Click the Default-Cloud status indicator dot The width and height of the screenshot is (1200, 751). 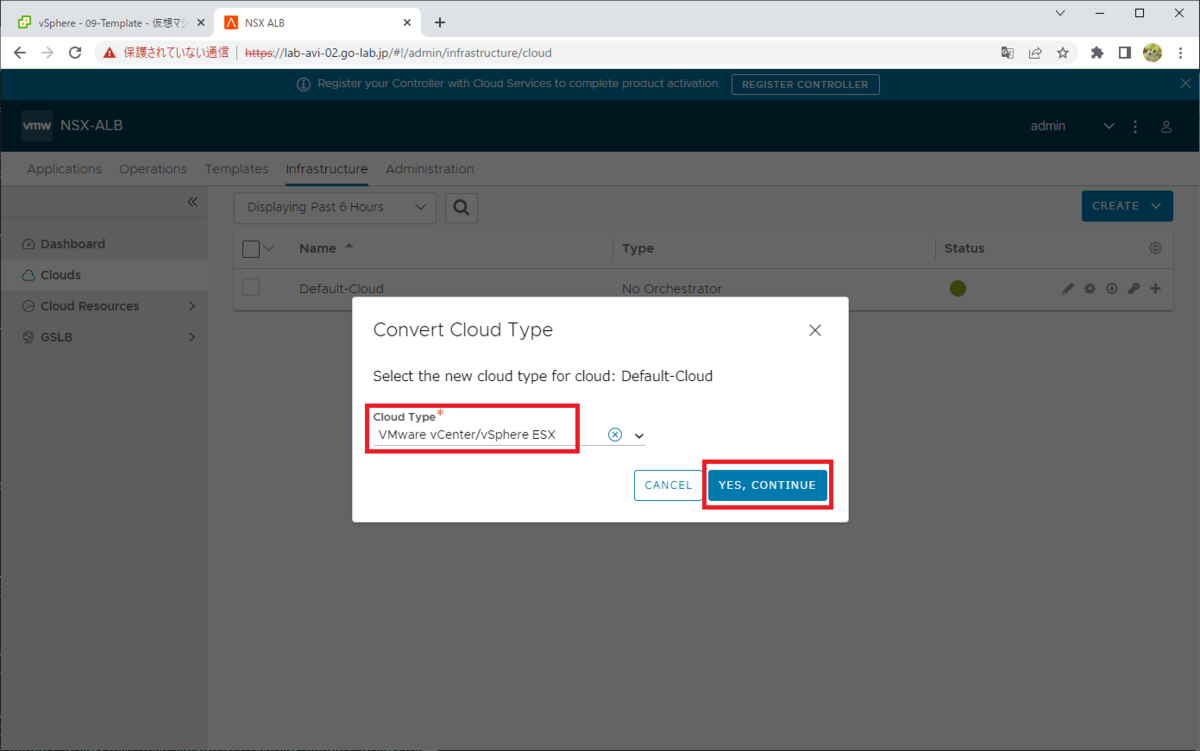point(958,288)
